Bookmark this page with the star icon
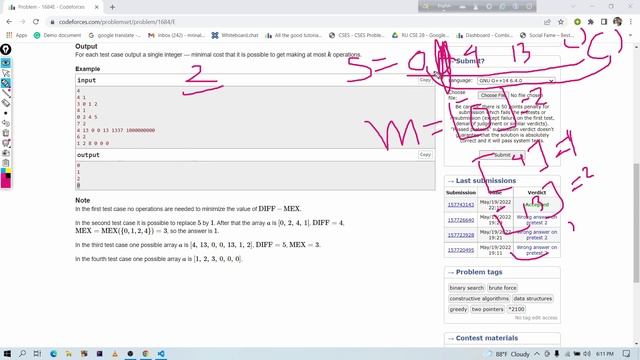Viewport: 640px width, 360px height. click(x=561, y=22)
